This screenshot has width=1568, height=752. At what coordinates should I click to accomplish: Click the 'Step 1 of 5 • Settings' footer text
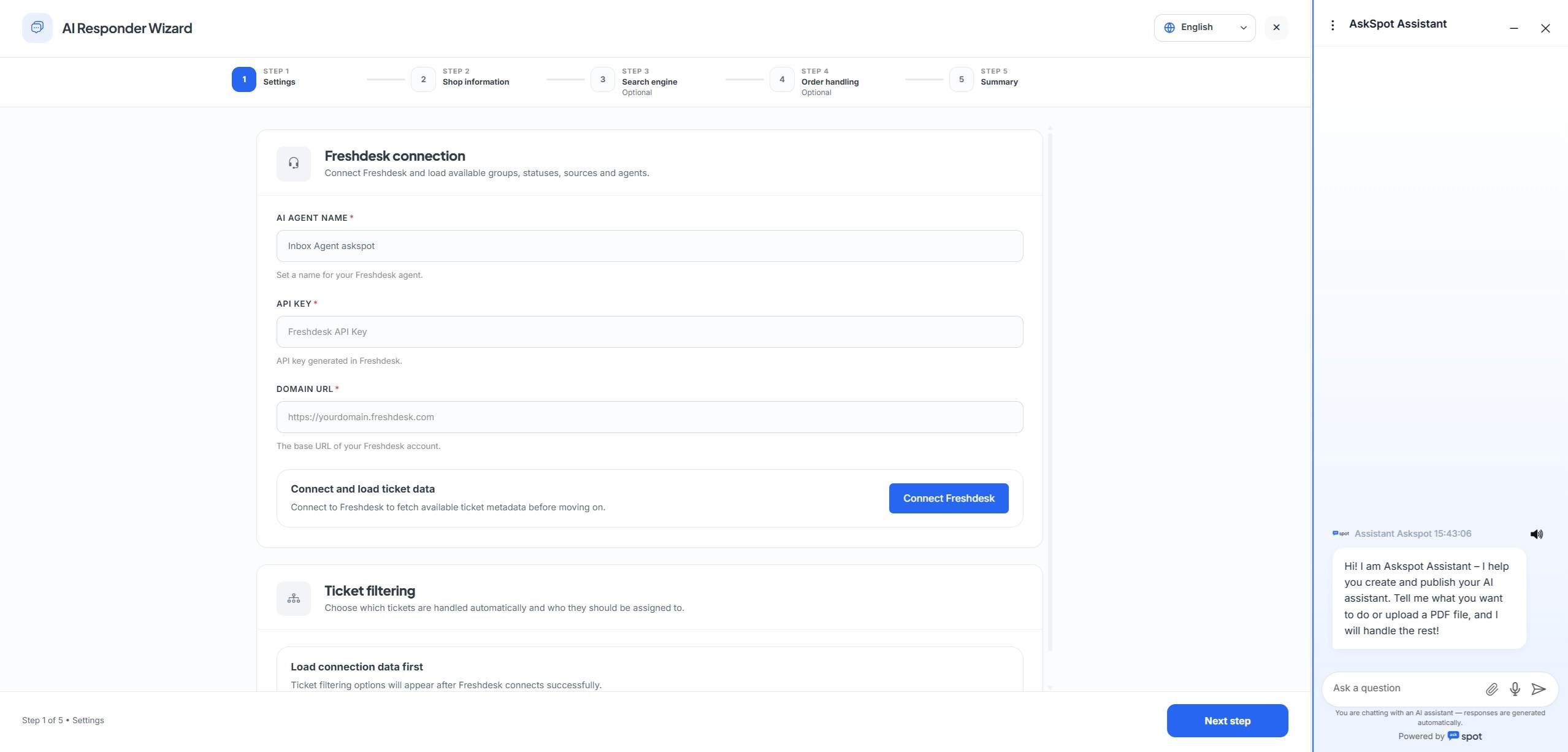tap(63, 721)
